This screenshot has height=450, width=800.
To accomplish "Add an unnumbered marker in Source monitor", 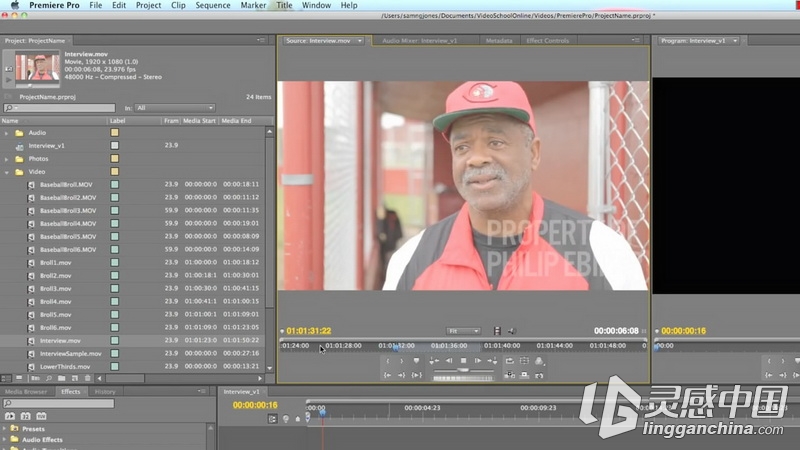I will point(416,361).
